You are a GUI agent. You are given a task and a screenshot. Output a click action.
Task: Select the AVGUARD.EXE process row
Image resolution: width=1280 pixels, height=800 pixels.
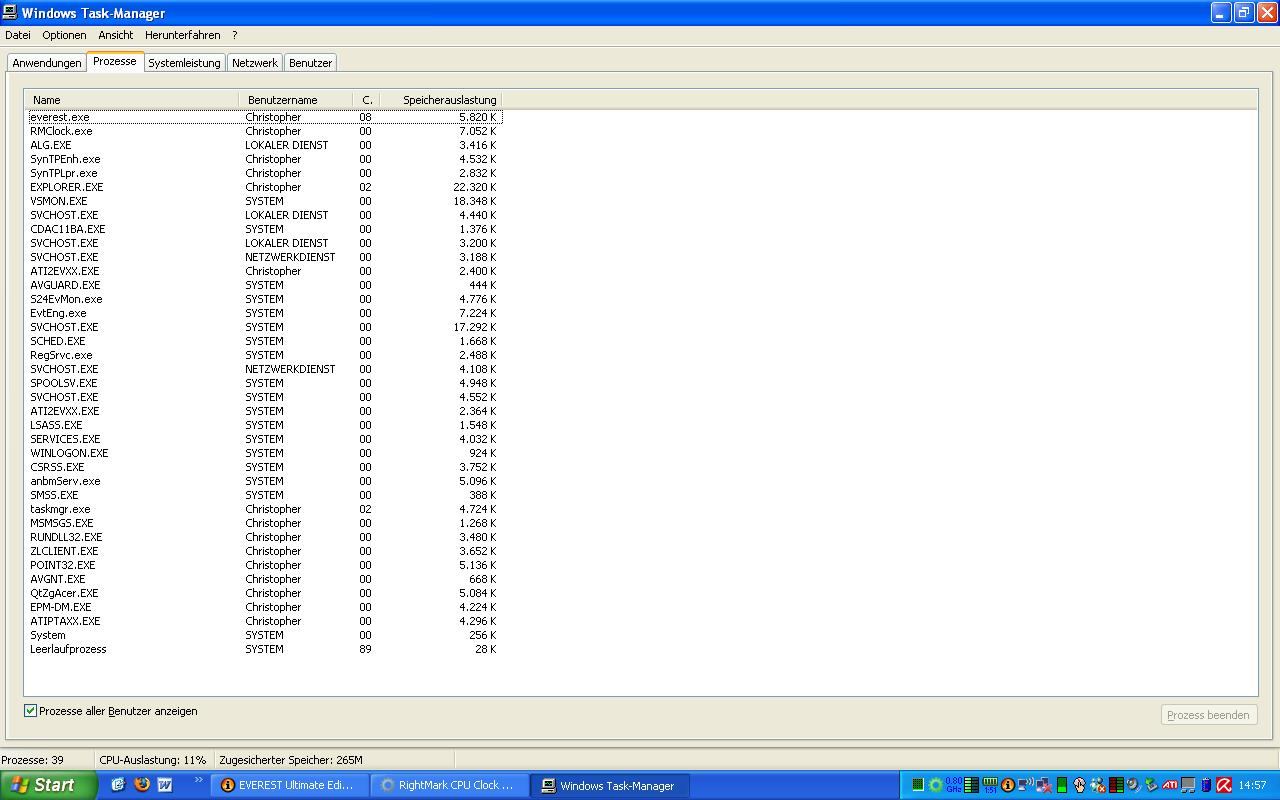[x=264, y=285]
